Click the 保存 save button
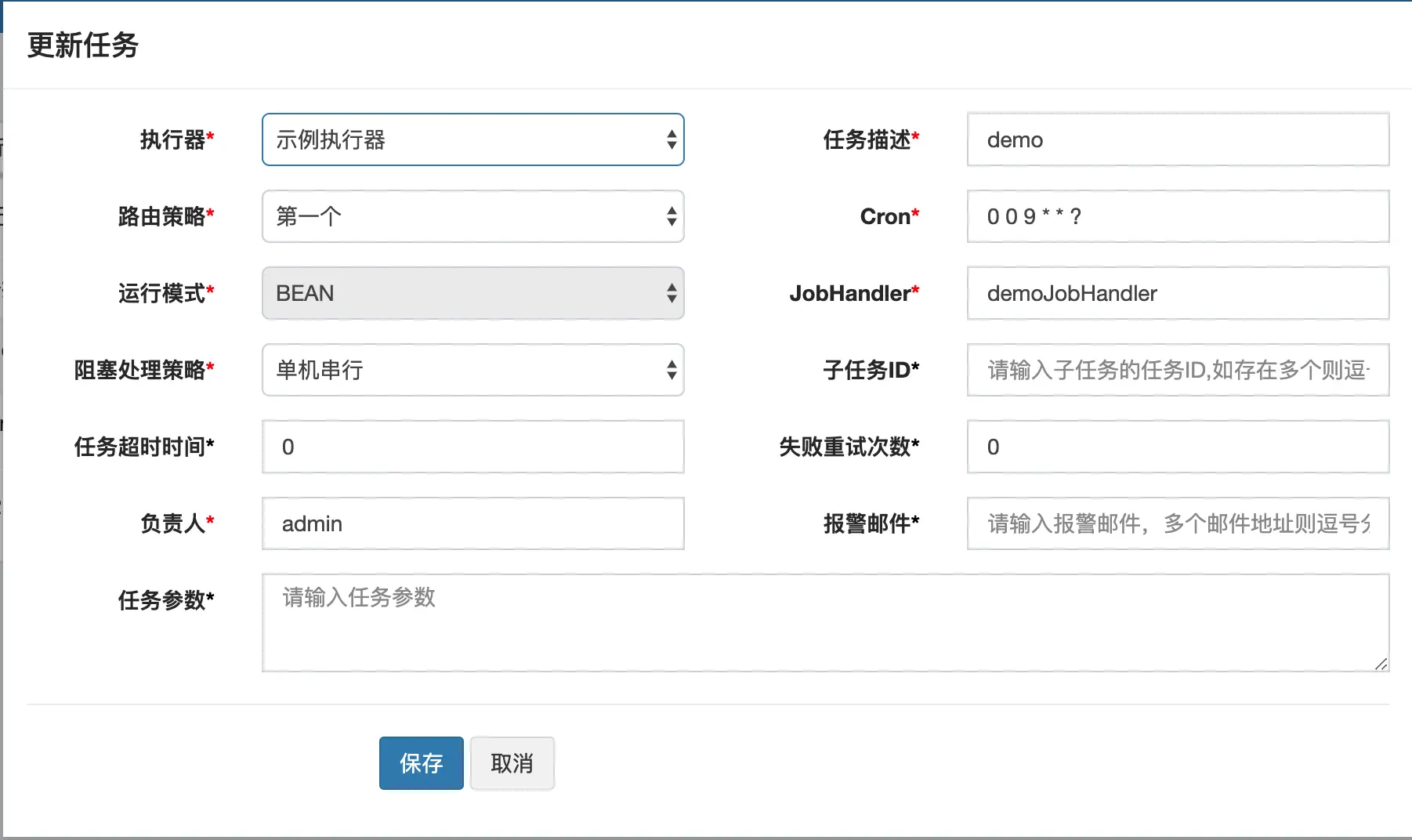Viewport: 1412px width, 840px height. [422, 763]
